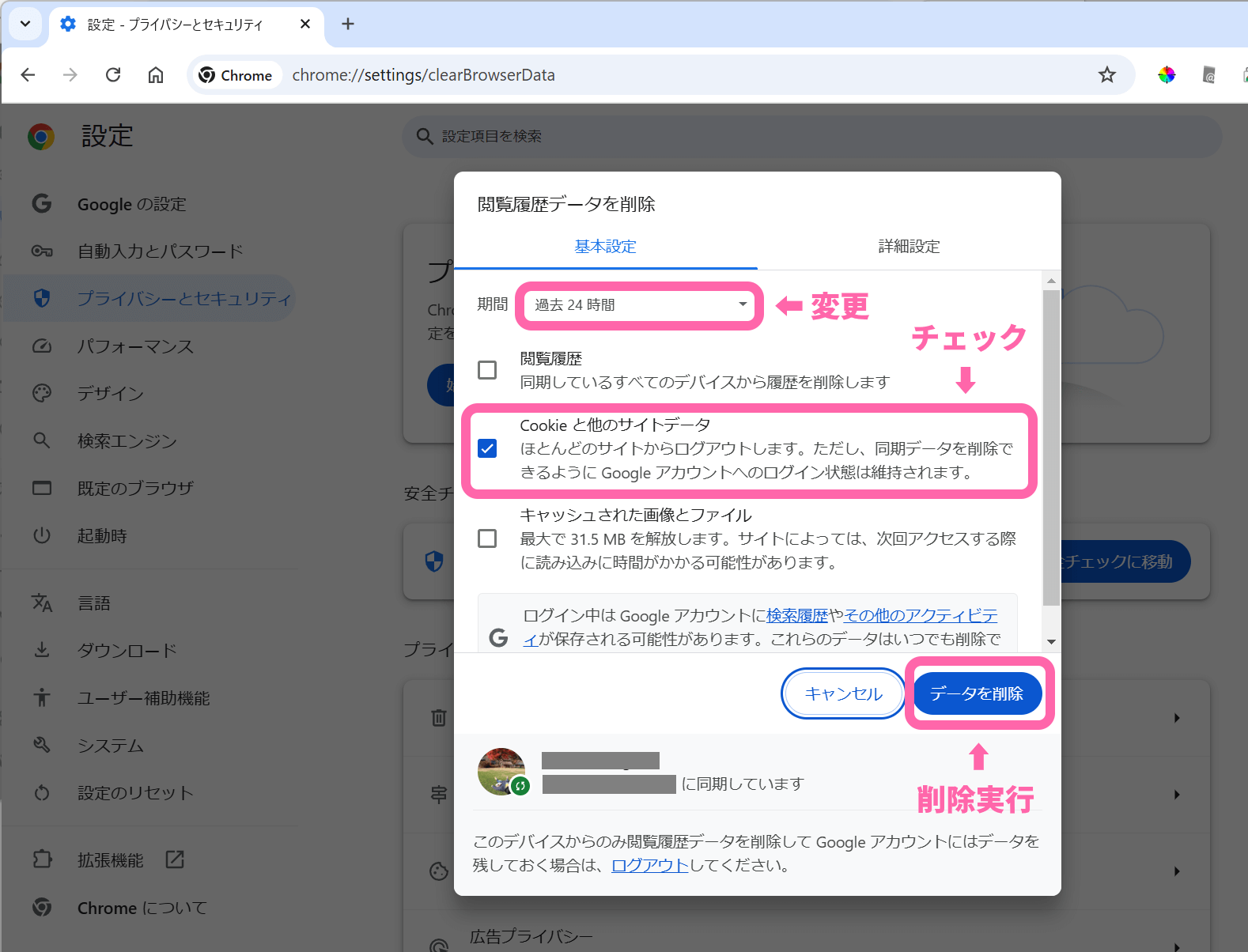Screen dimensions: 1248x952
Task: Click the Chrome site info chip
Action: pos(236,75)
